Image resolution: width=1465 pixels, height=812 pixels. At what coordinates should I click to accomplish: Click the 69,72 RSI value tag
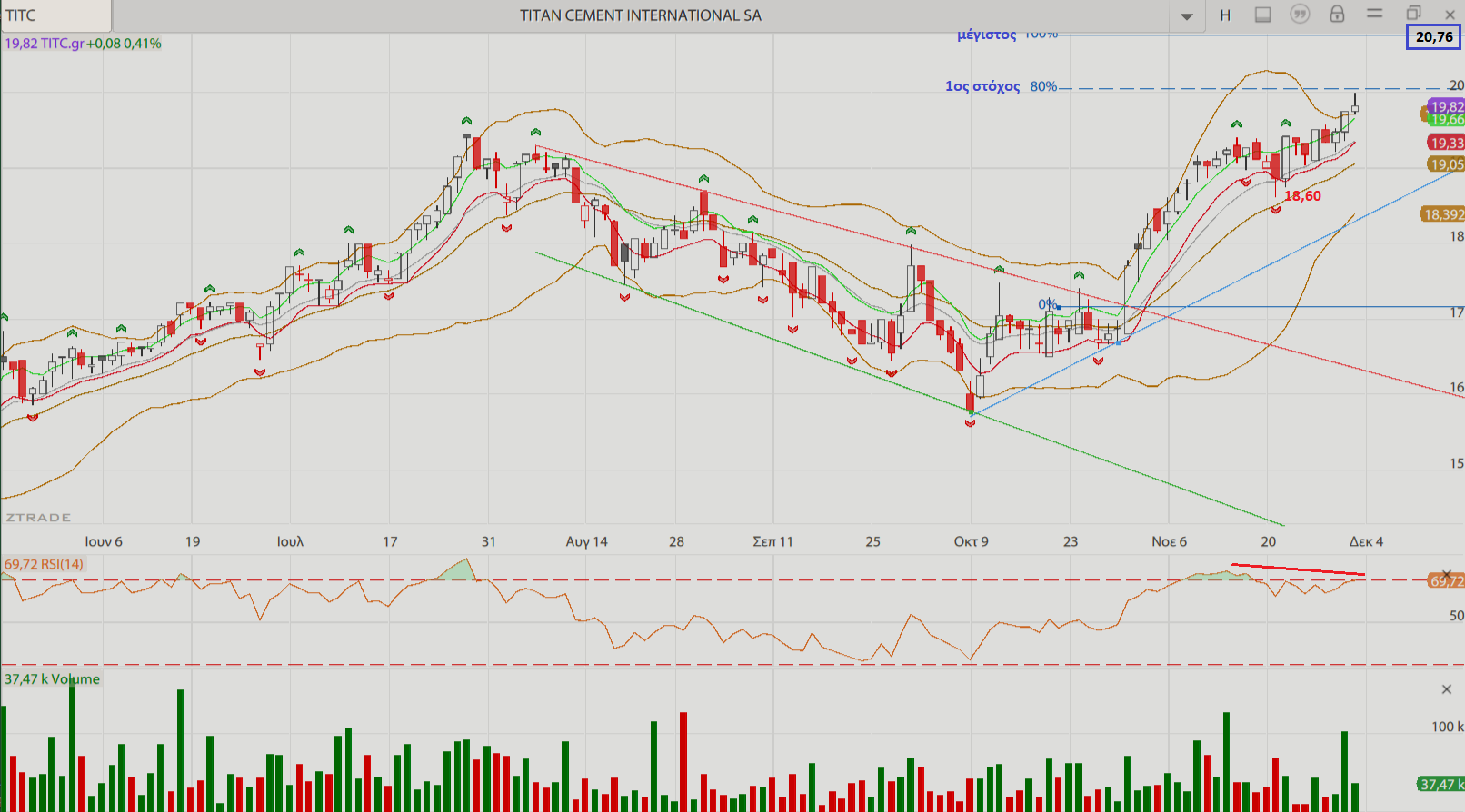[1446, 581]
